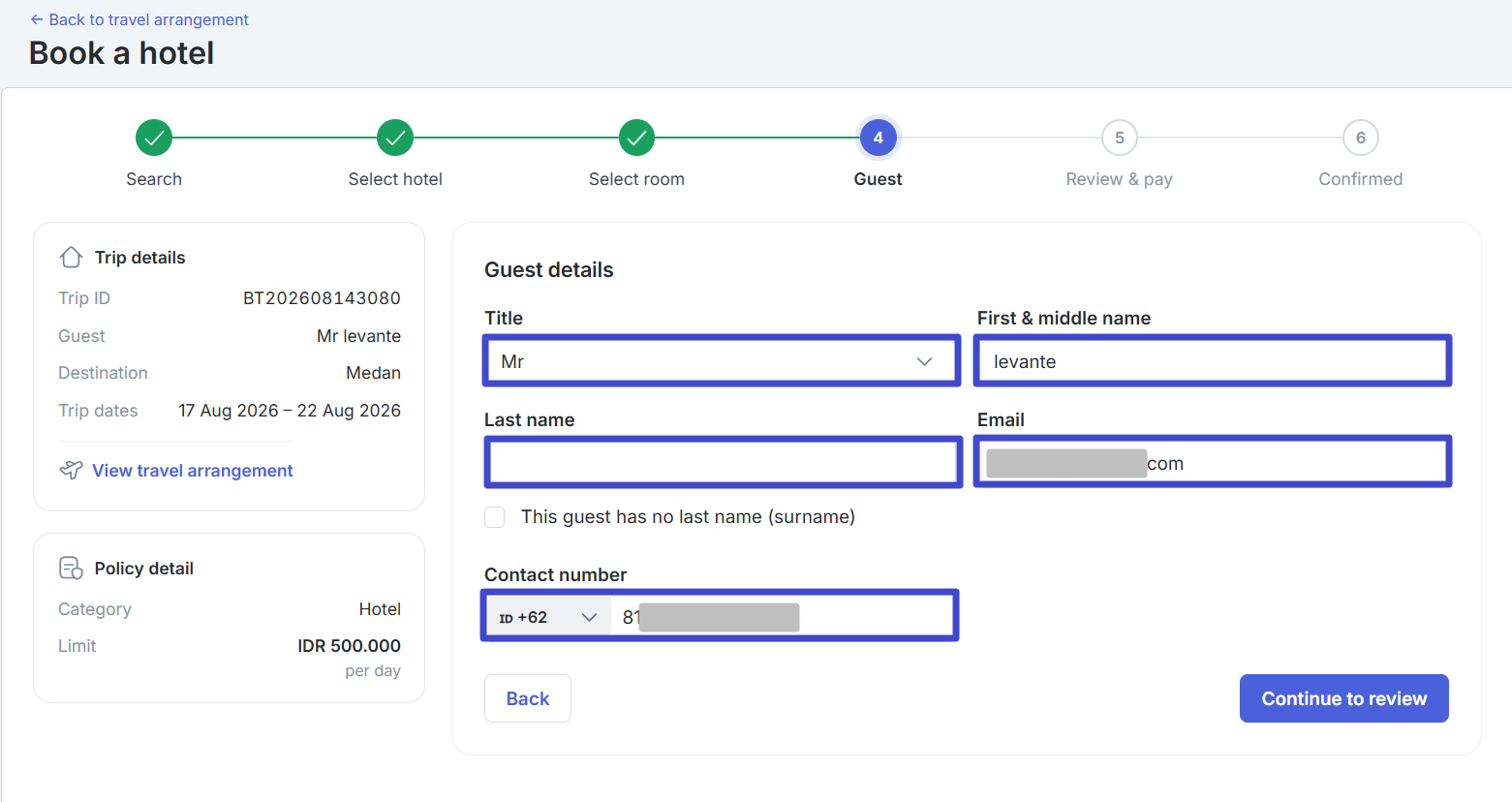This screenshot has width=1512, height=802.
Task: Click the airplane icon beside View travel arrangement
Action: (71, 470)
